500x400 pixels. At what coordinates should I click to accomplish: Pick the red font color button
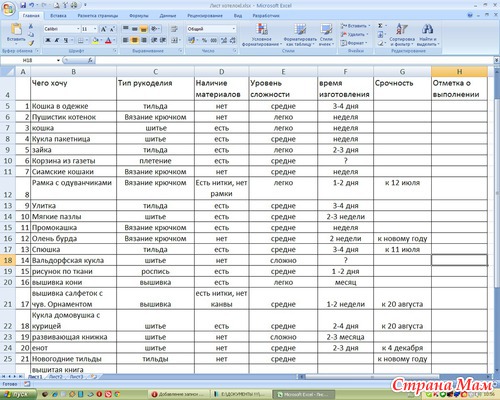tap(108, 40)
